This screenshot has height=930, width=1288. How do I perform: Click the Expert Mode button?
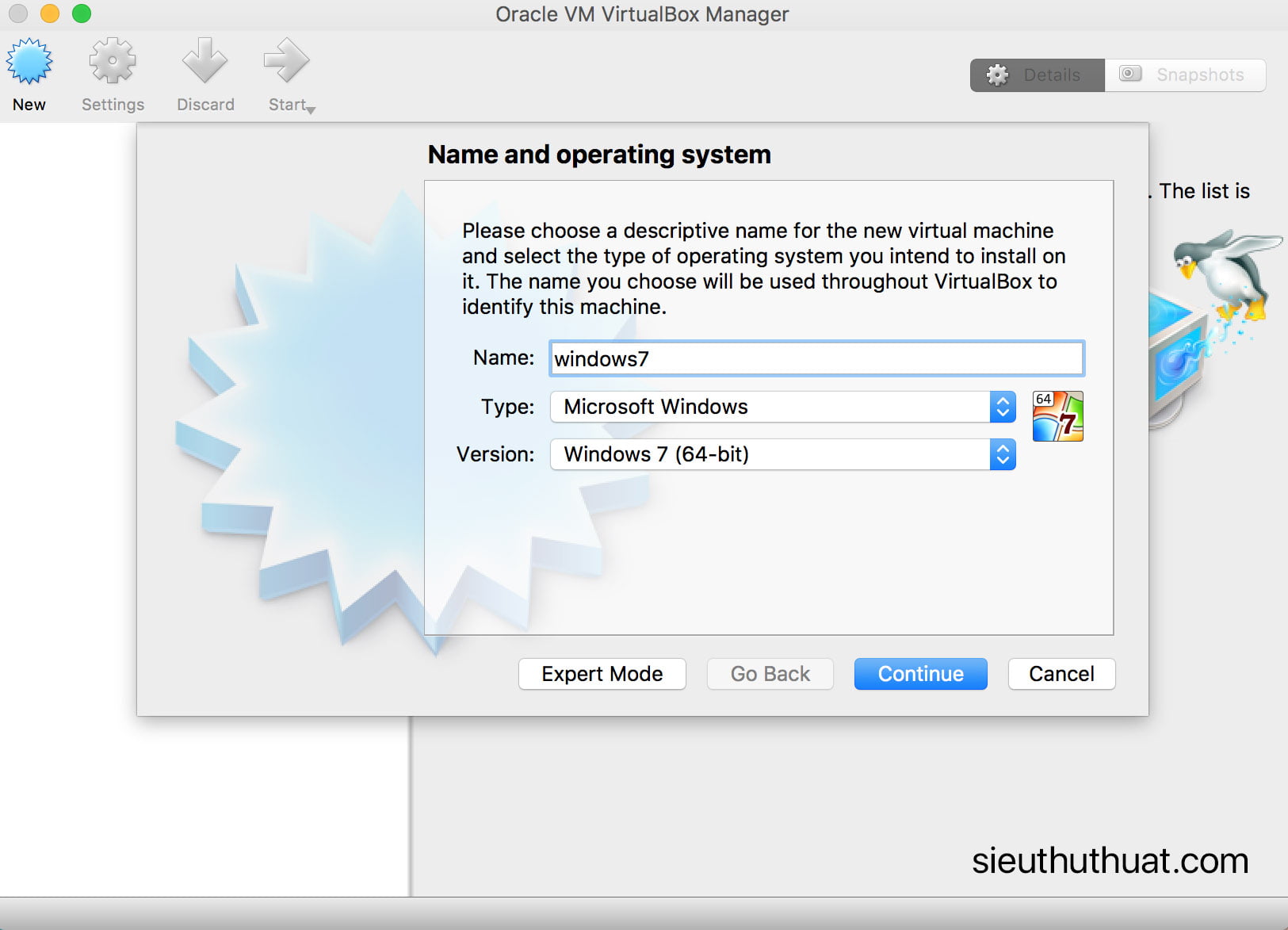tap(602, 674)
